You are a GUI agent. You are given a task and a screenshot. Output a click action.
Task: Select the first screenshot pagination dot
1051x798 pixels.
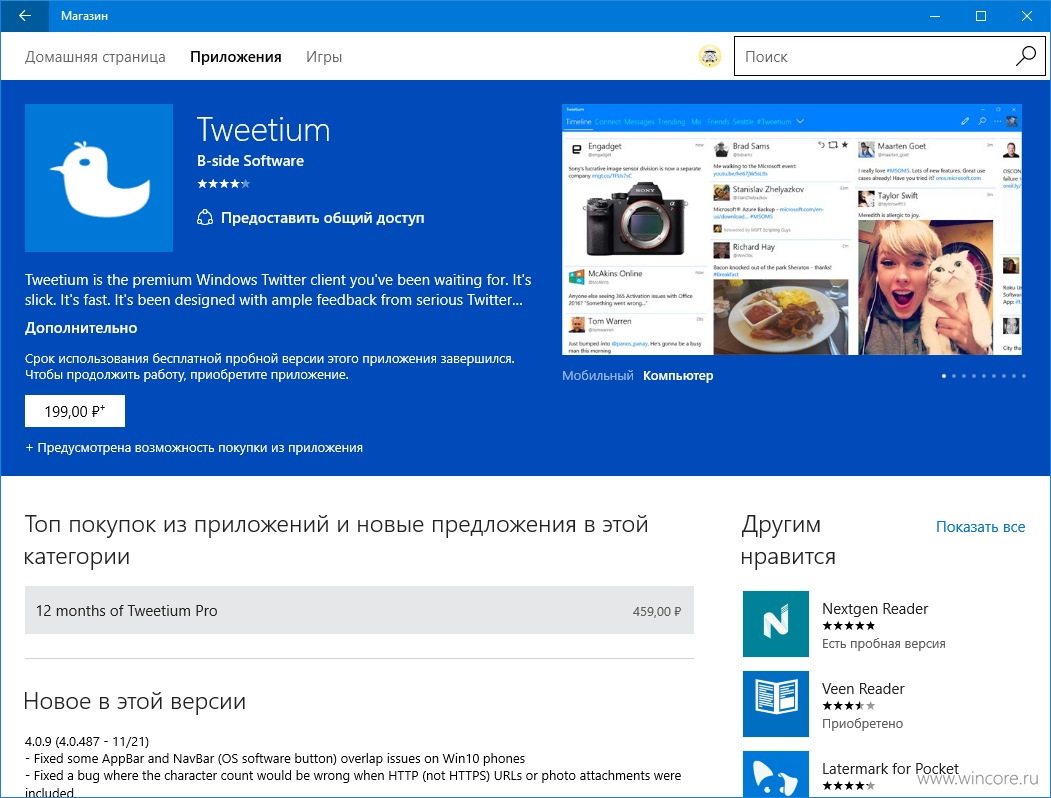tap(944, 376)
